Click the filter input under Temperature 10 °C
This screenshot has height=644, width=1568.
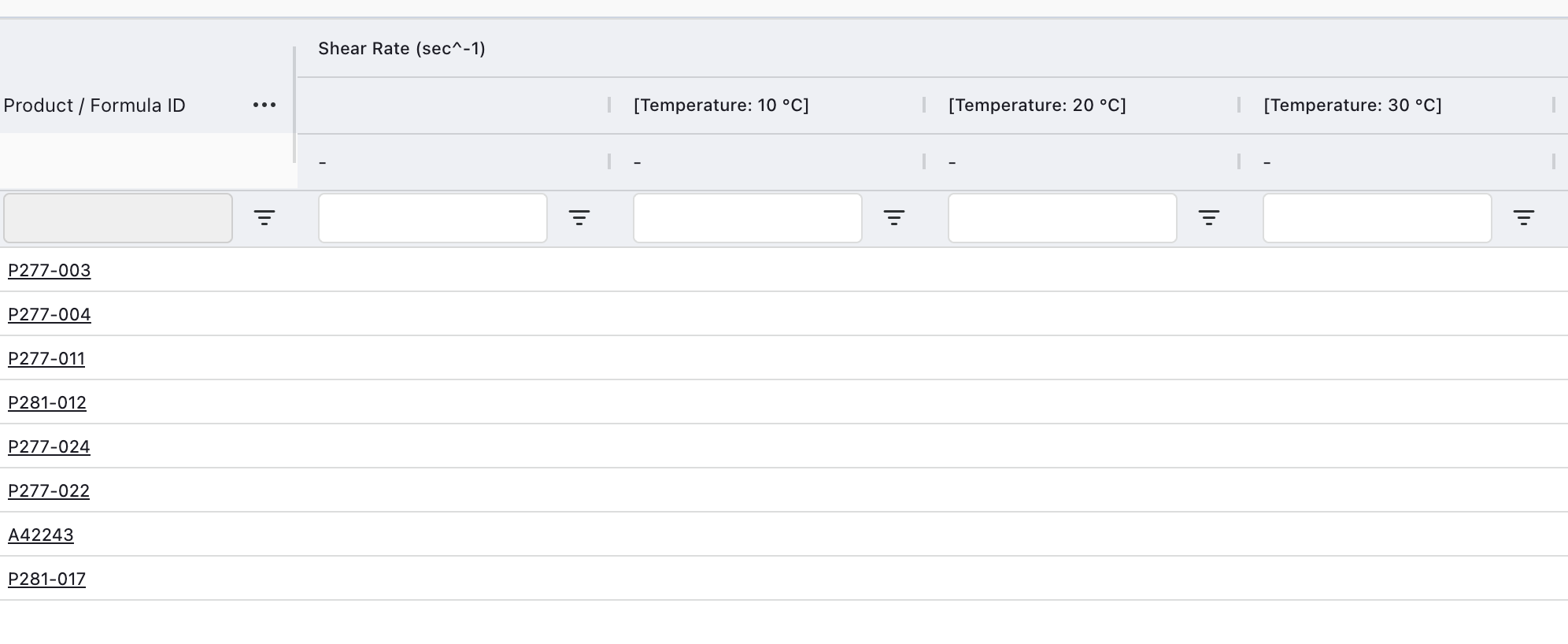(747, 218)
